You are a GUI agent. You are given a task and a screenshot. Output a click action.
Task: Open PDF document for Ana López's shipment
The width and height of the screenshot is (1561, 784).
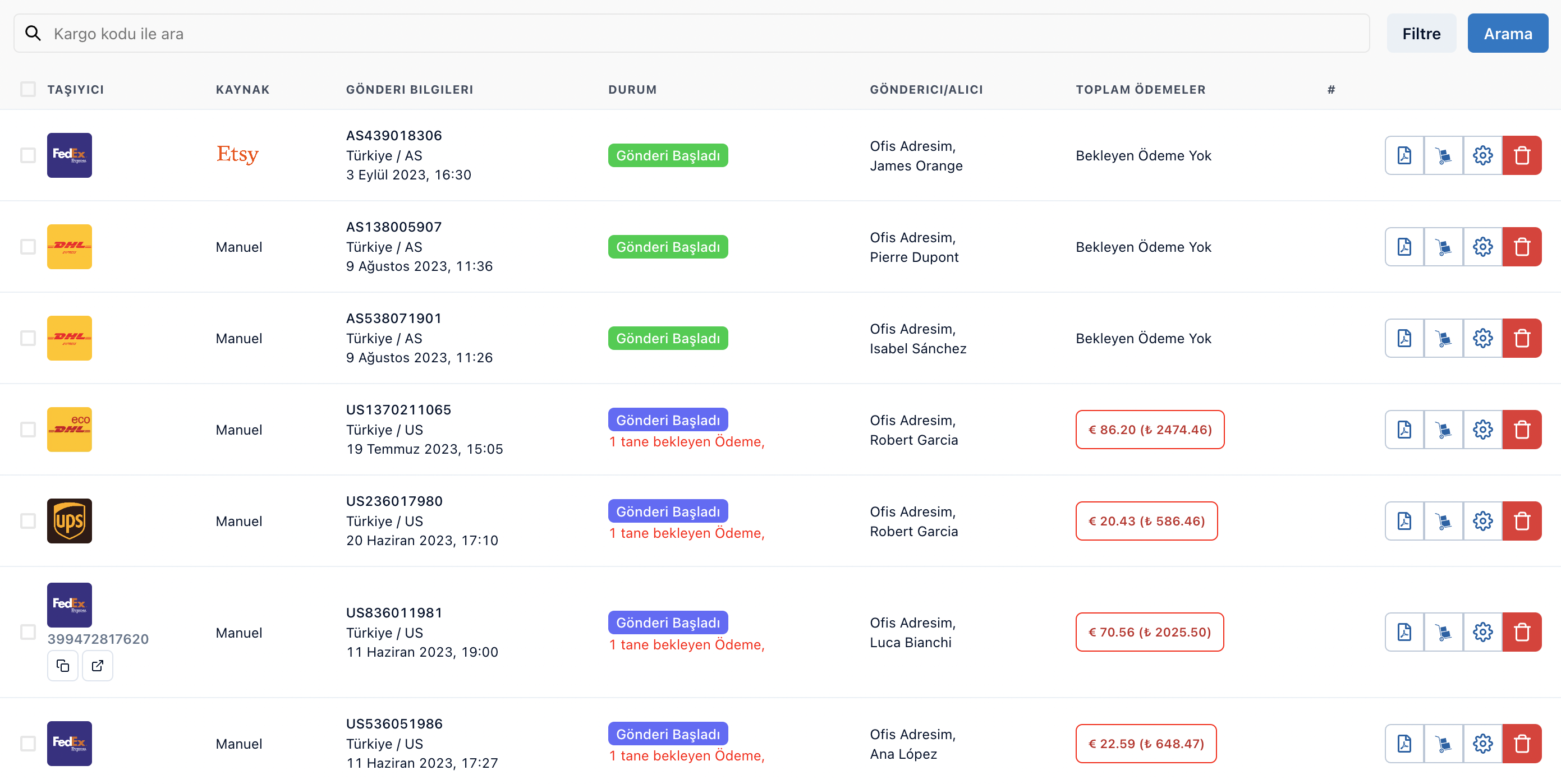[x=1404, y=744]
